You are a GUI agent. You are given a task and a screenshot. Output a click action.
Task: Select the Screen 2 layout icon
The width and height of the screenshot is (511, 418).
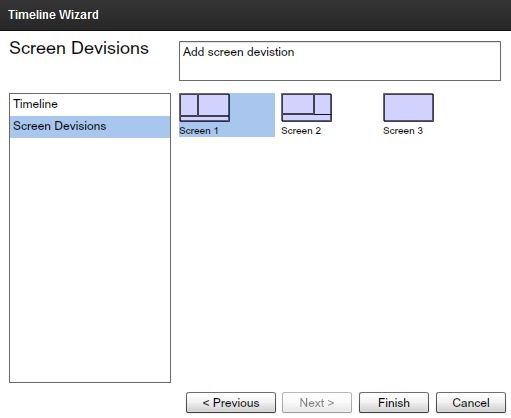pos(307,108)
